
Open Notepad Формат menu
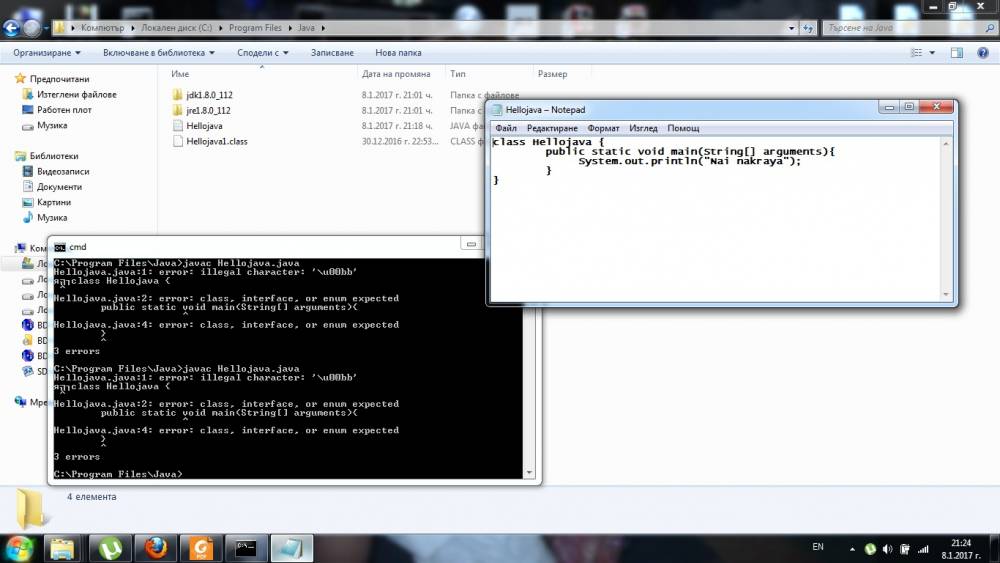[x=603, y=128]
